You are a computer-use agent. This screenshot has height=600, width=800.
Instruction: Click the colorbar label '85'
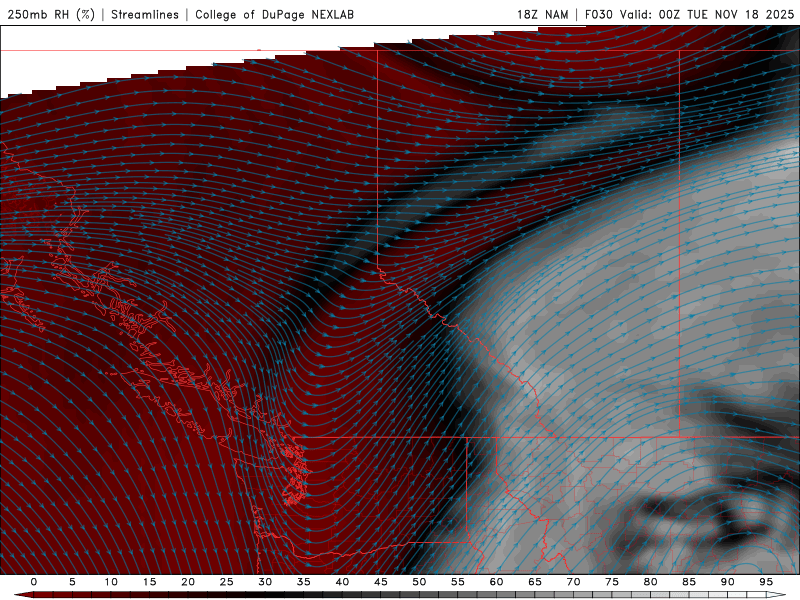[689, 582]
